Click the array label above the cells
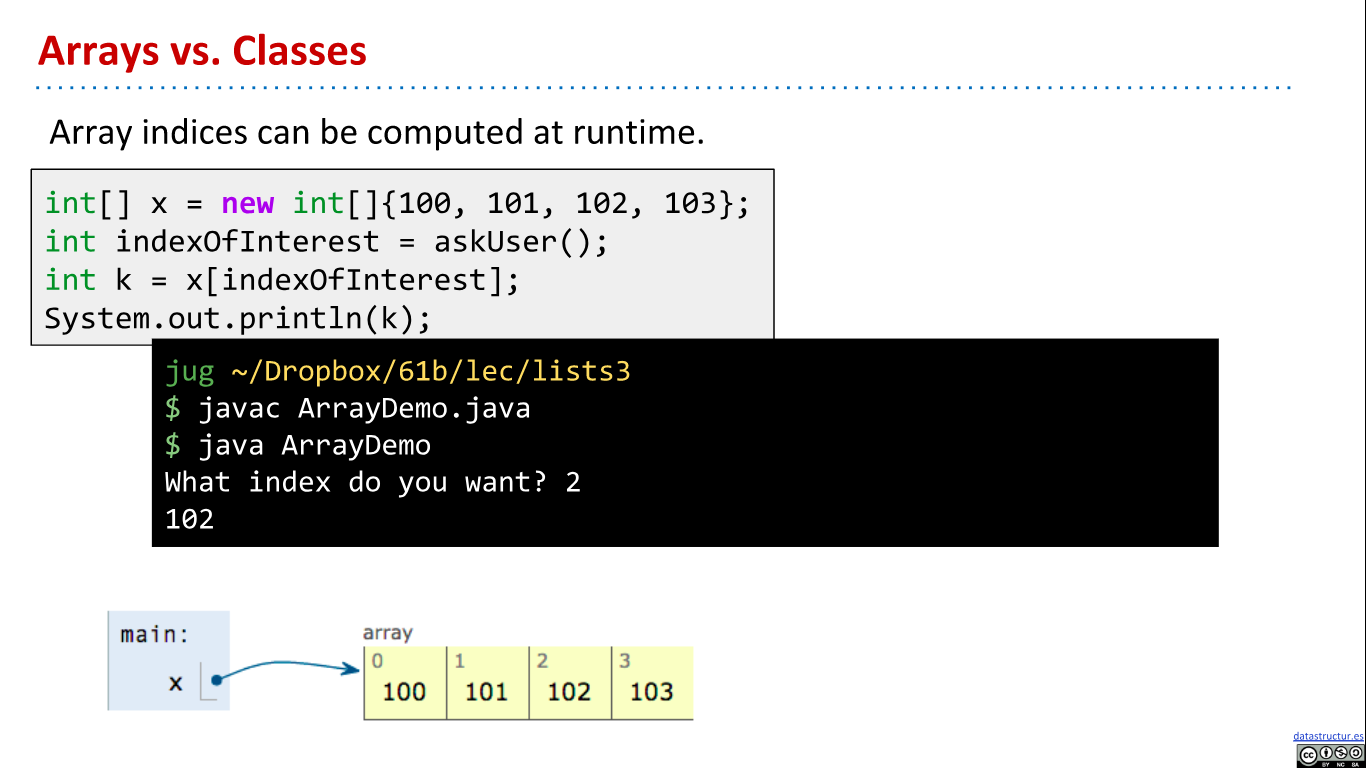This screenshot has width=1366, height=768. click(387, 632)
